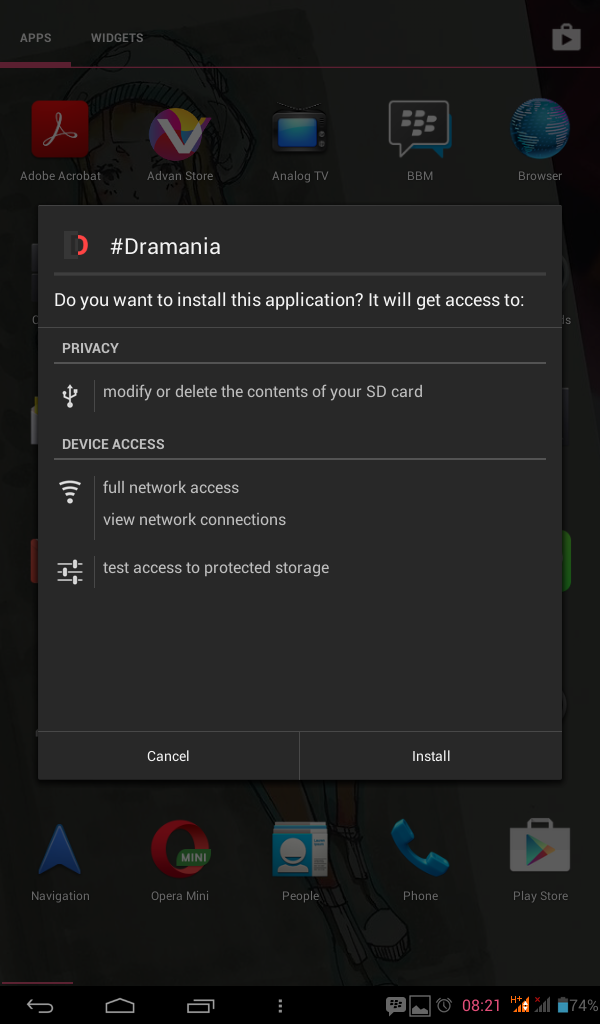Switch to the Widgets tab

point(117,38)
